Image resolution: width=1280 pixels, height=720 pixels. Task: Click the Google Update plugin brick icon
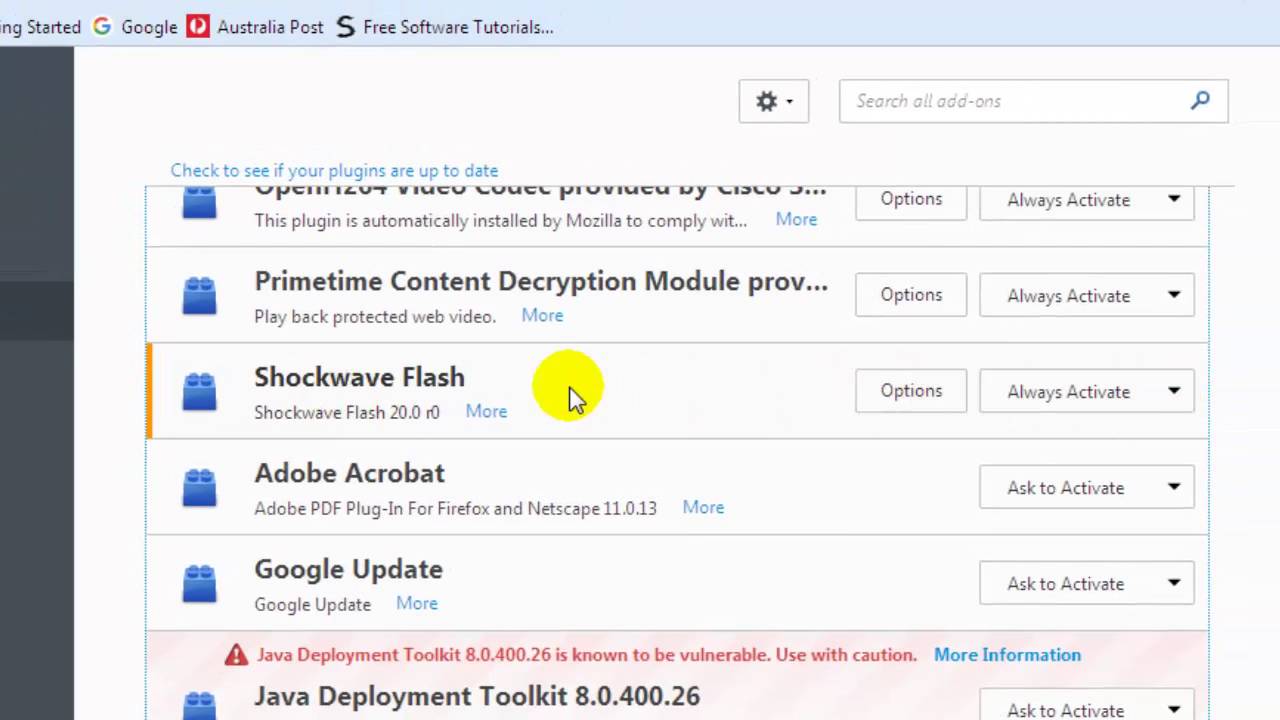coord(199,583)
